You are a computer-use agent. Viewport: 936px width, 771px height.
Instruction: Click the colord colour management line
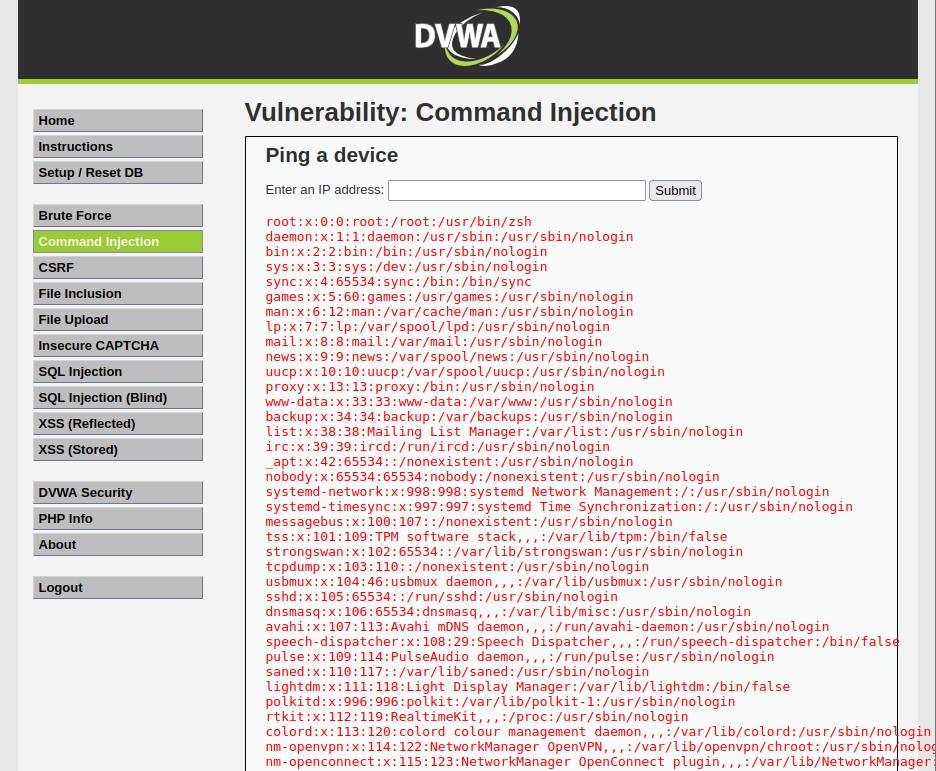pos(598,732)
